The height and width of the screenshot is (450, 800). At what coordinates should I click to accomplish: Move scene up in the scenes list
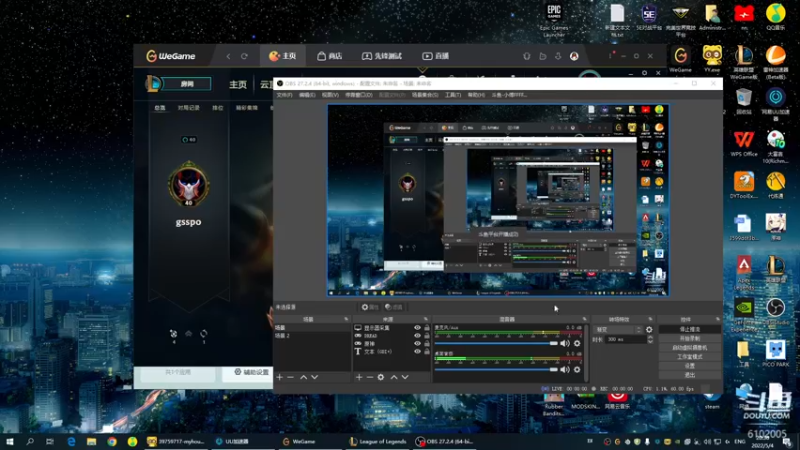coord(304,377)
